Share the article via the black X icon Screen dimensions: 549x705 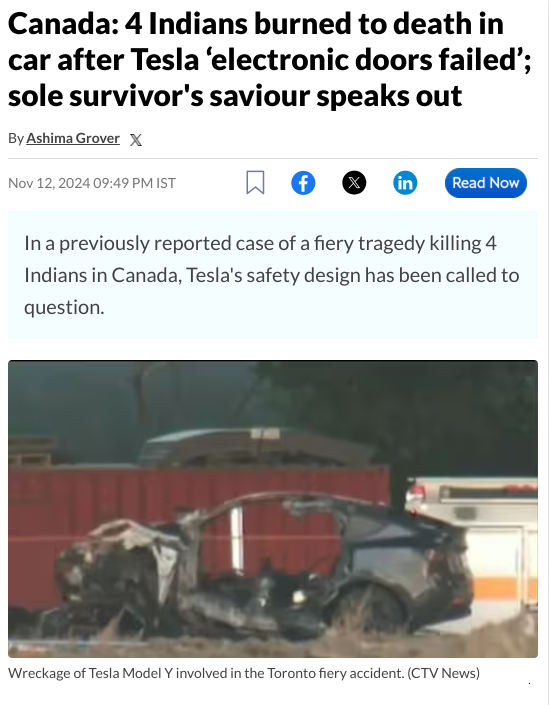point(354,183)
